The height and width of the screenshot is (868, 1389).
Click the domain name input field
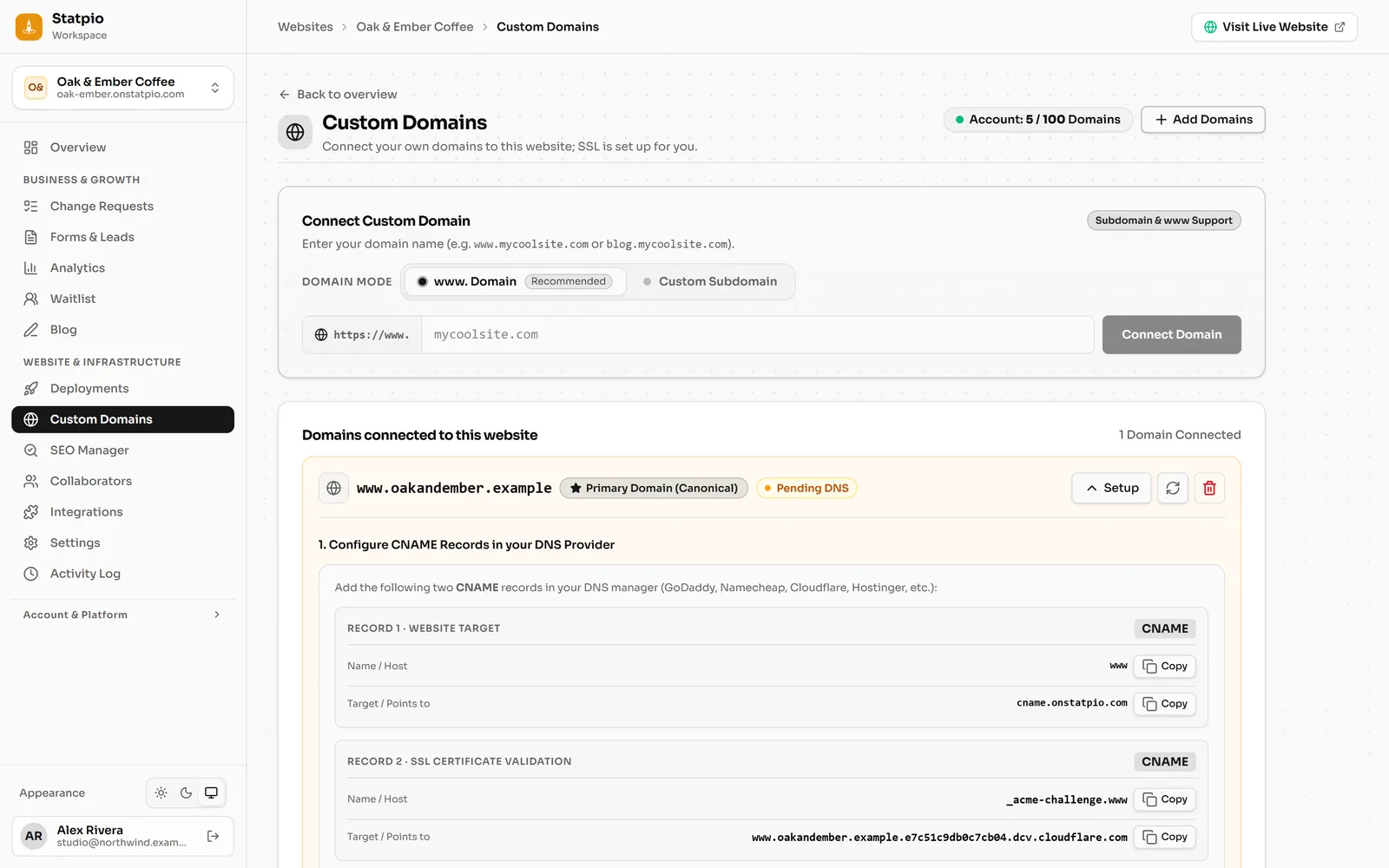coord(757,334)
